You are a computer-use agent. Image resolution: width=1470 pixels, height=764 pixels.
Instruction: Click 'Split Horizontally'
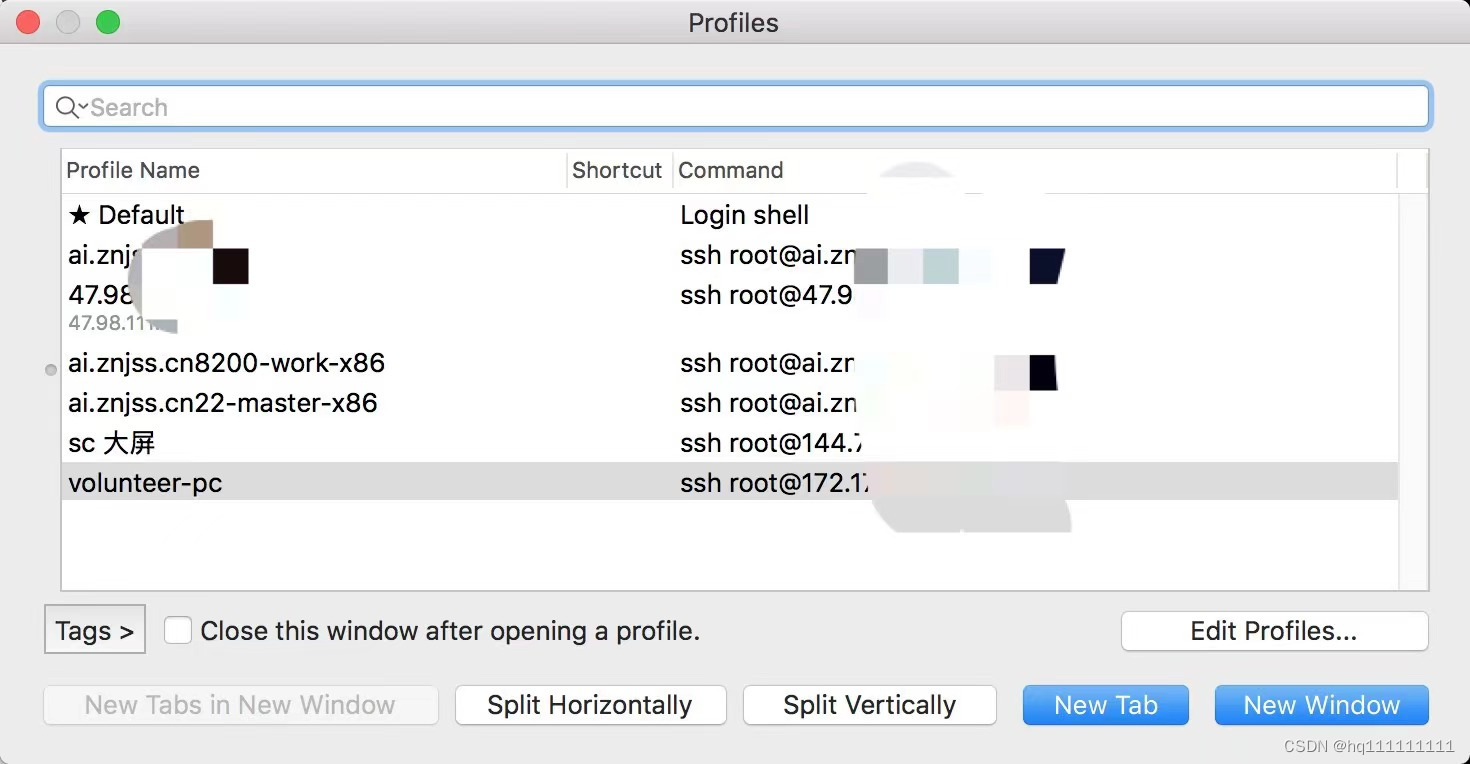coord(590,705)
